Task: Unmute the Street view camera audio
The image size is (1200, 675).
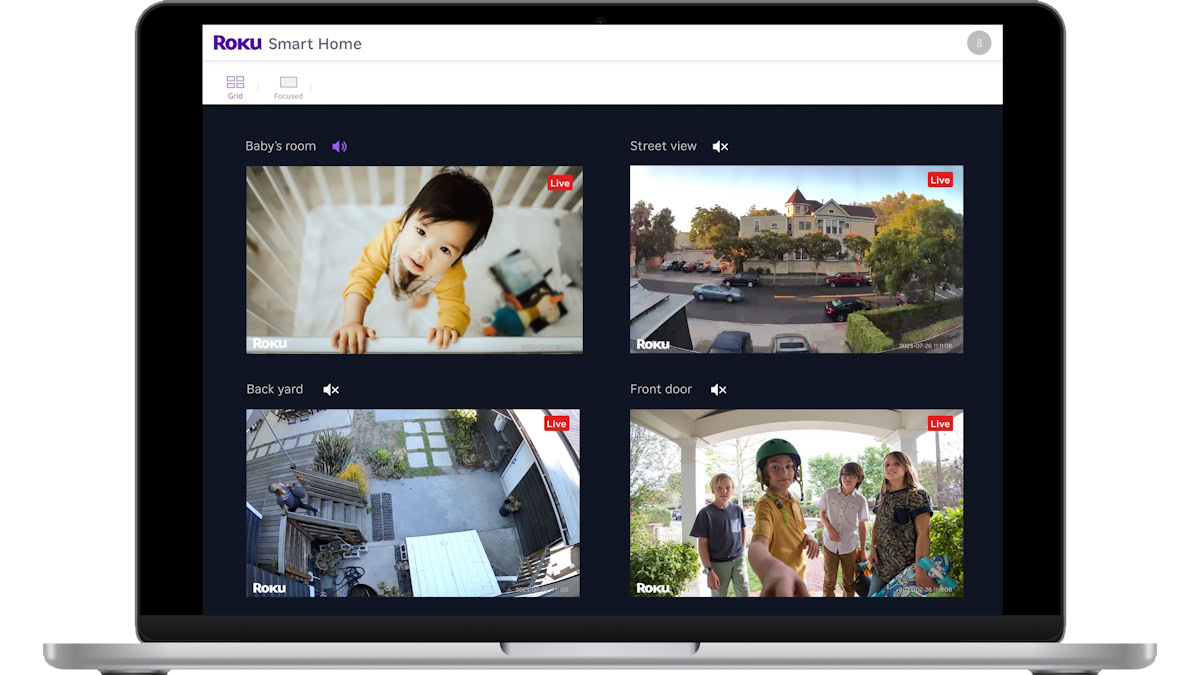Action: click(720, 147)
